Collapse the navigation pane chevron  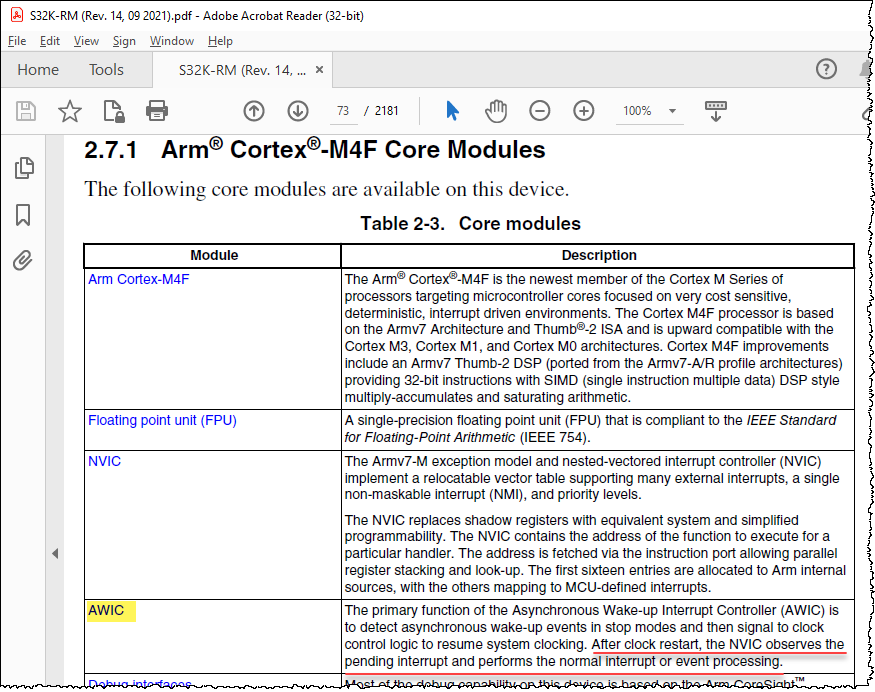tap(56, 553)
